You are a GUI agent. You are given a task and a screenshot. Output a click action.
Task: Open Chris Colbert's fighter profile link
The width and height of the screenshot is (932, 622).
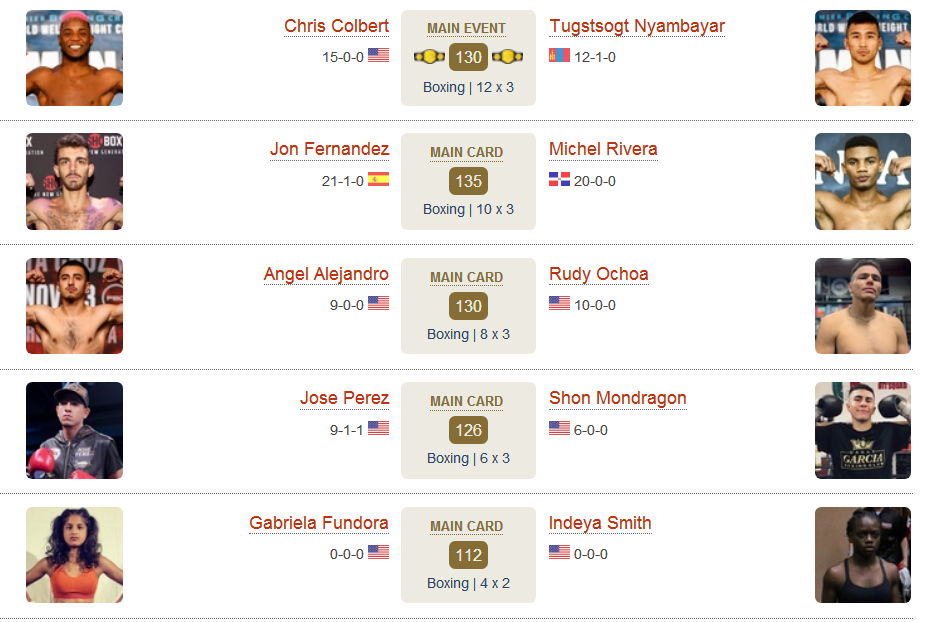coord(336,26)
